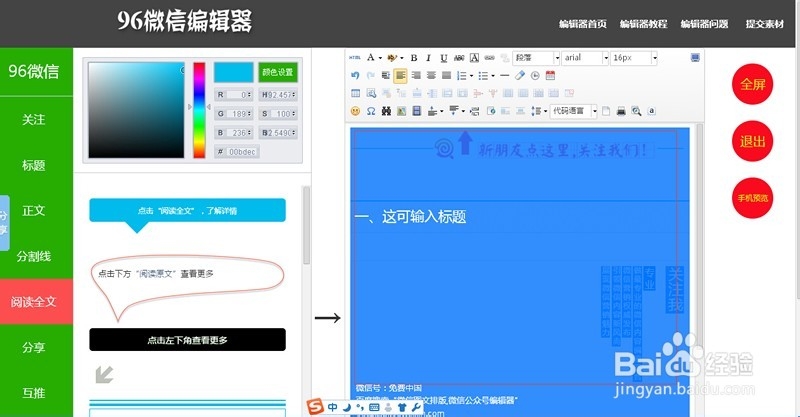
Task: Insert a horizontal rule line
Action: click(x=505, y=76)
